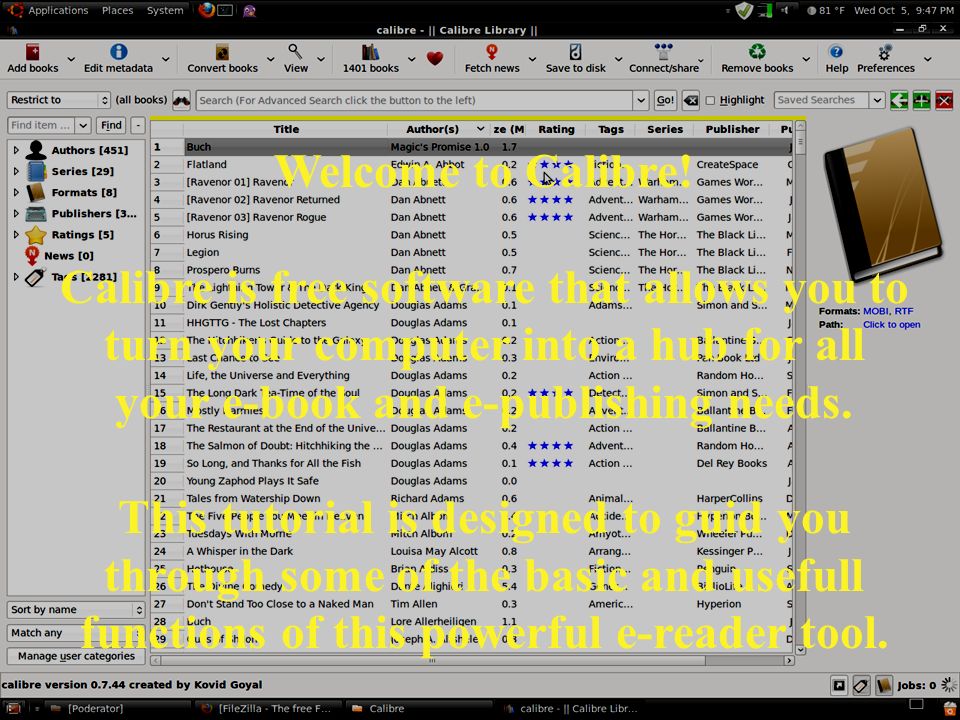
Task: Expand Formats [8] tree node
Action: [16, 192]
